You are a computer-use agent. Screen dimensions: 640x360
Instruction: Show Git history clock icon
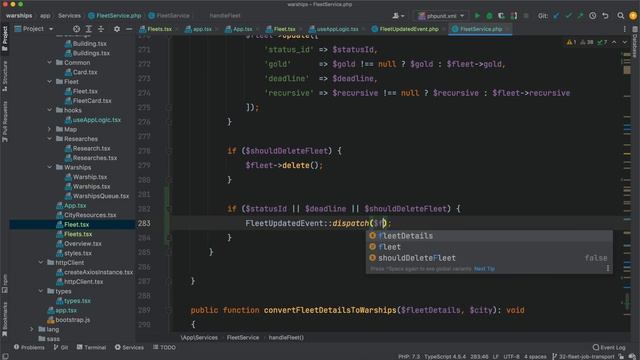pyautogui.click(x=593, y=16)
